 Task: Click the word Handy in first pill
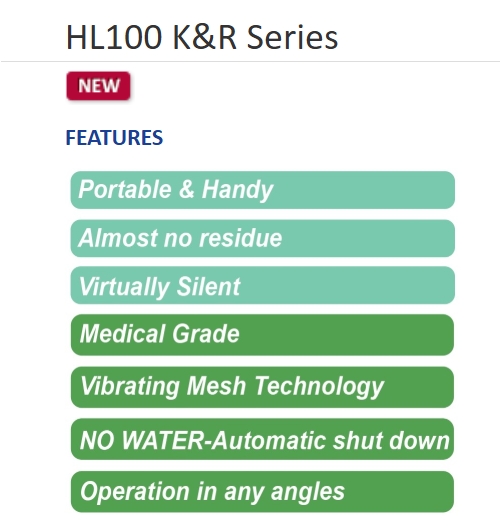point(238,190)
